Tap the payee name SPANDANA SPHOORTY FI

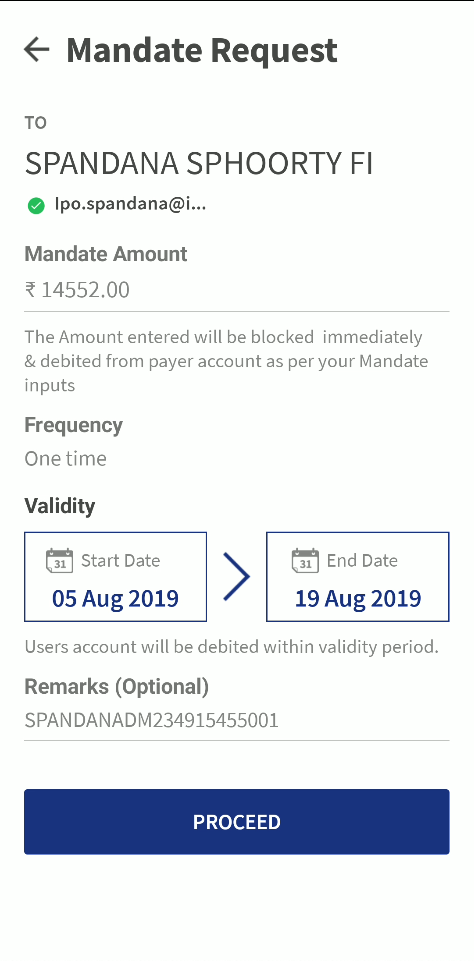click(x=199, y=164)
